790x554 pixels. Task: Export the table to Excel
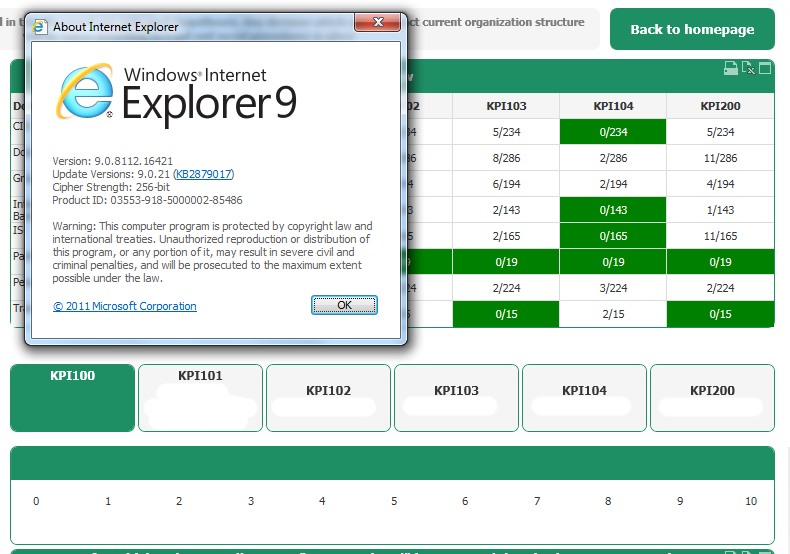coord(748,68)
